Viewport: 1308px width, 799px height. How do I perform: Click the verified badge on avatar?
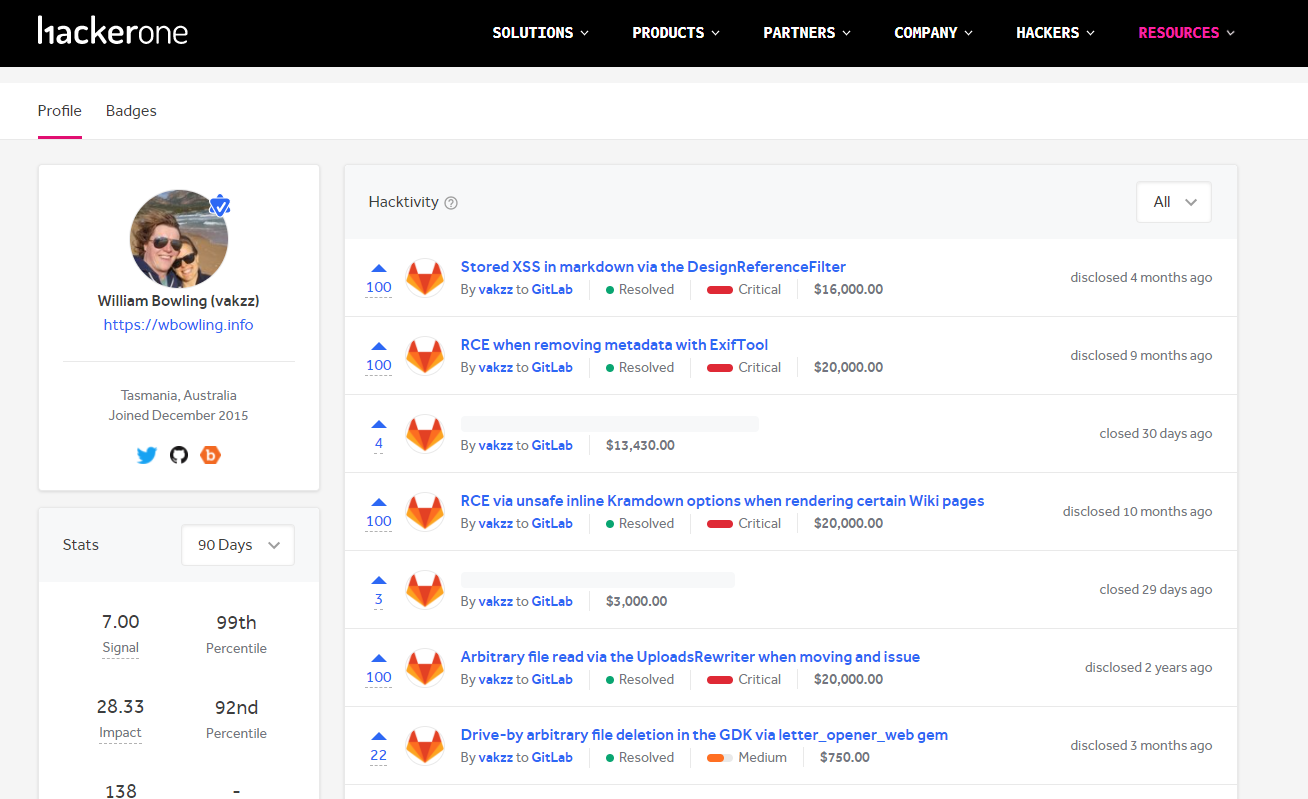click(220, 206)
